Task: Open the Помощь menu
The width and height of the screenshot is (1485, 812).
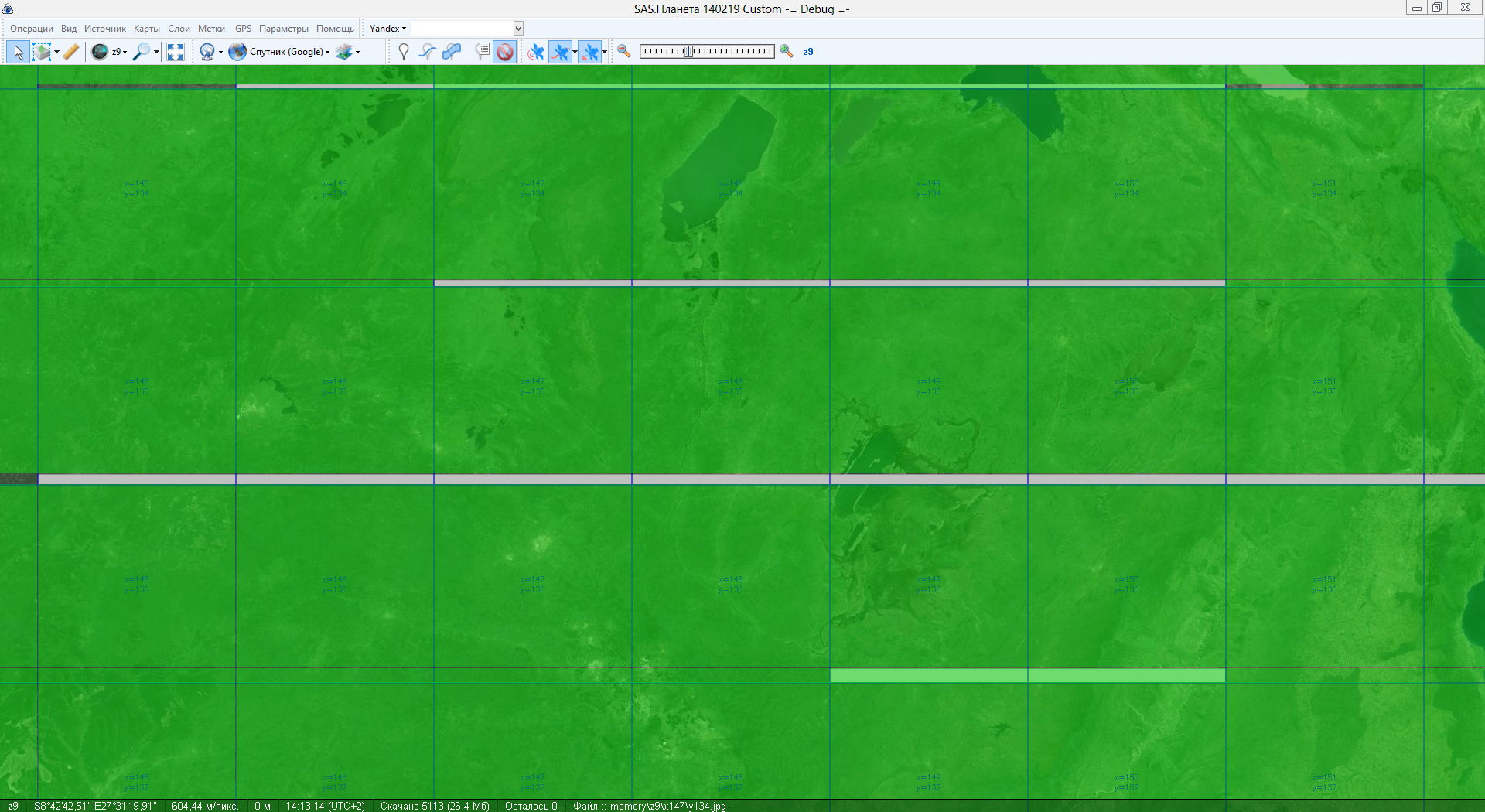Action: click(335, 29)
